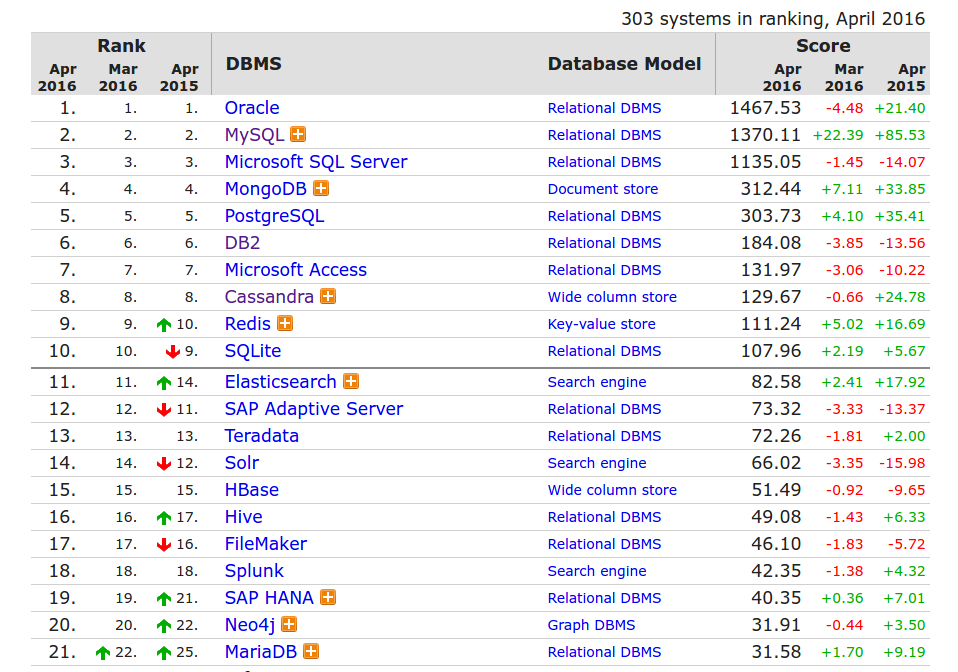The height and width of the screenshot is (672, 958).
Task: Click the PostgreSQL link
Action: coord(274,216)
